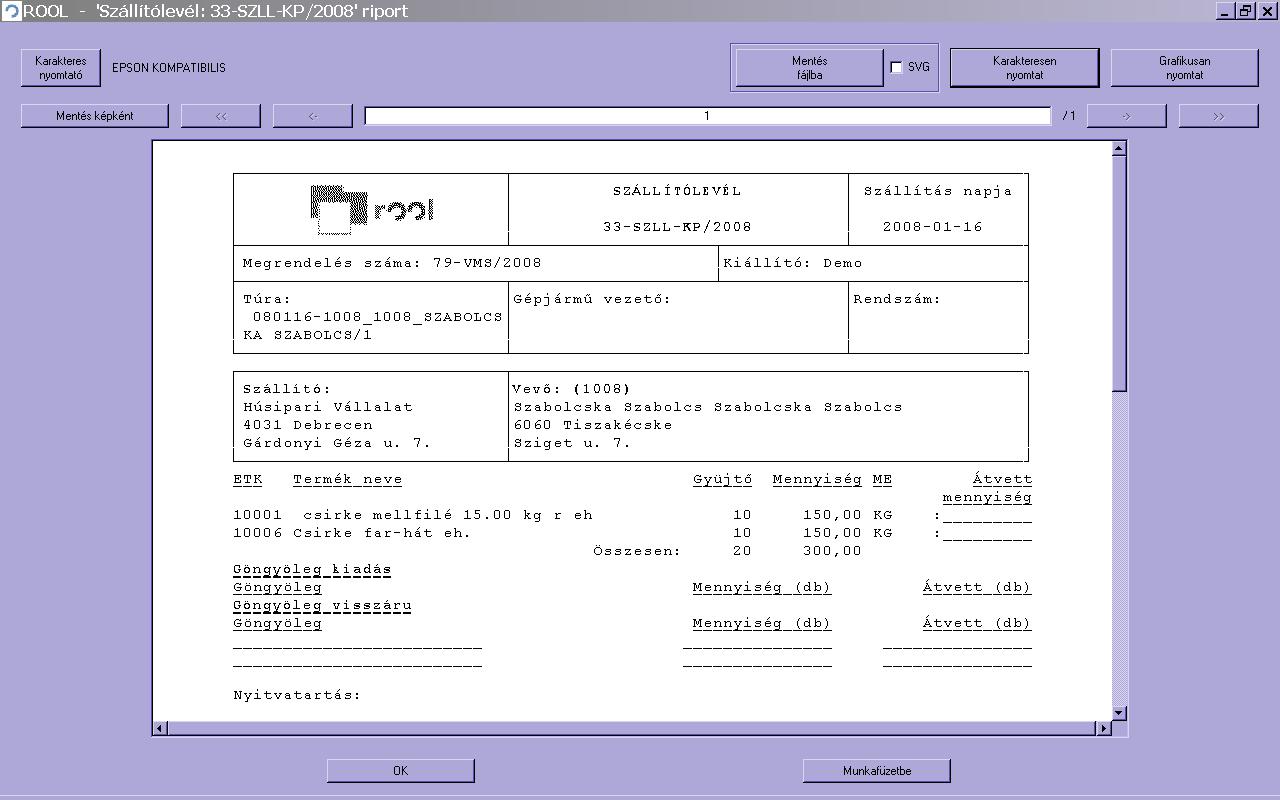1280x800 pixels.
Task: Click the Mentés képként button
Action: [95, 116]
